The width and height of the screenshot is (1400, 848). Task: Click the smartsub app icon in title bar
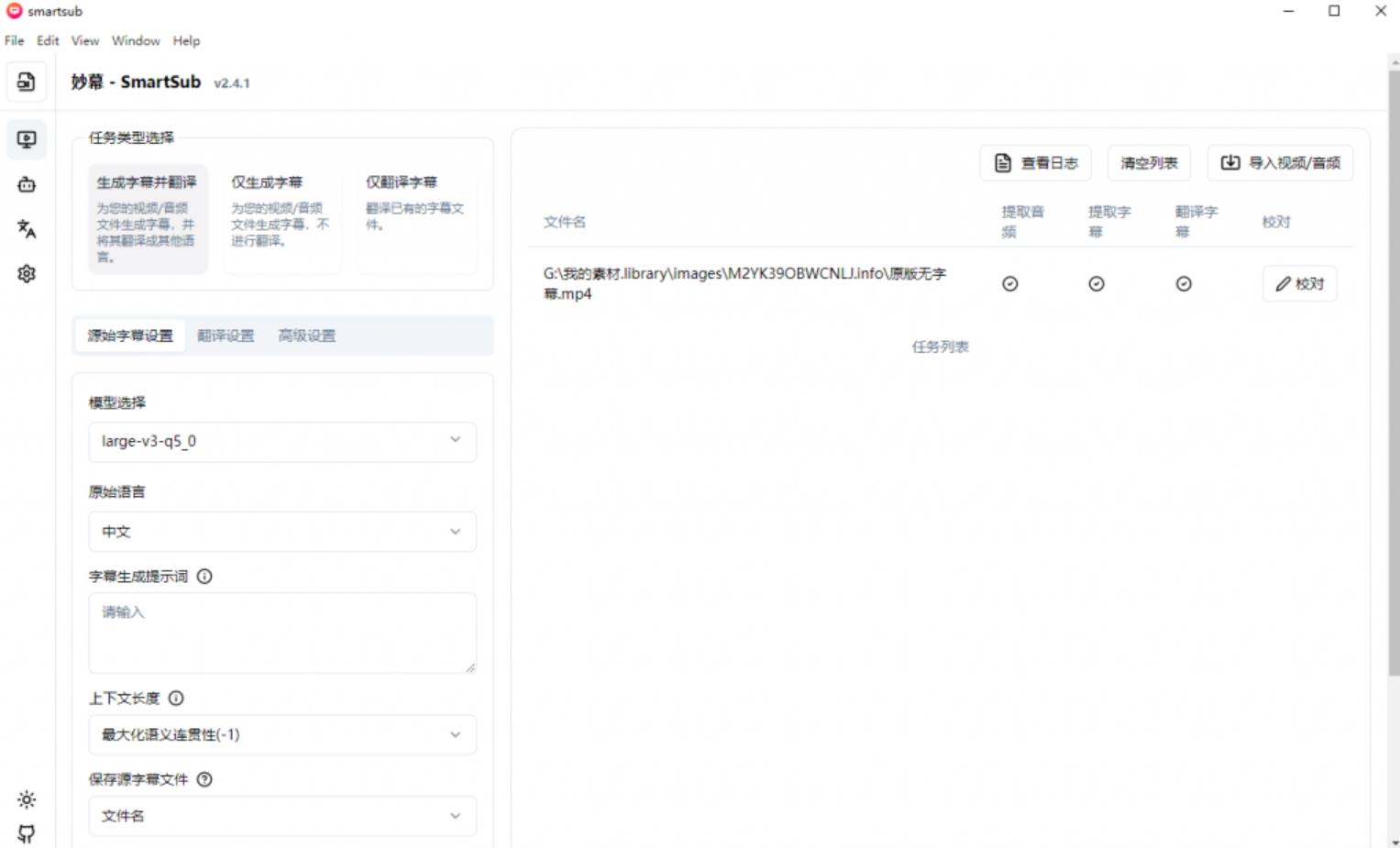pos(14,11)
